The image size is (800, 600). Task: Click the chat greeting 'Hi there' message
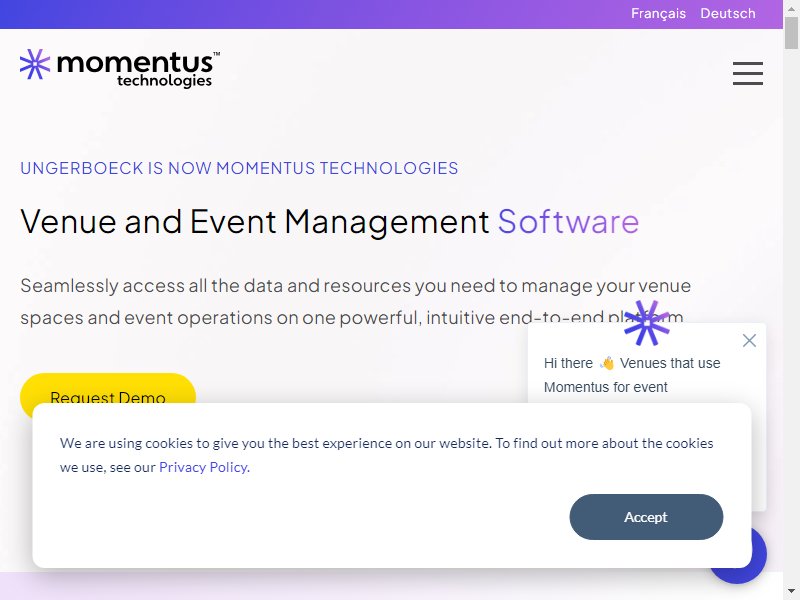632,375
